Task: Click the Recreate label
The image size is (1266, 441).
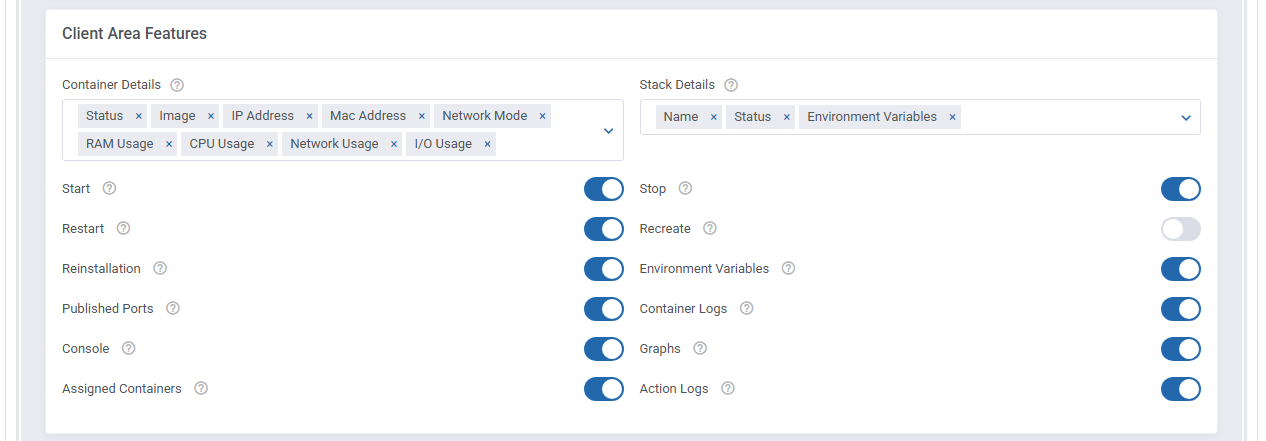Action: pos(665,228)
